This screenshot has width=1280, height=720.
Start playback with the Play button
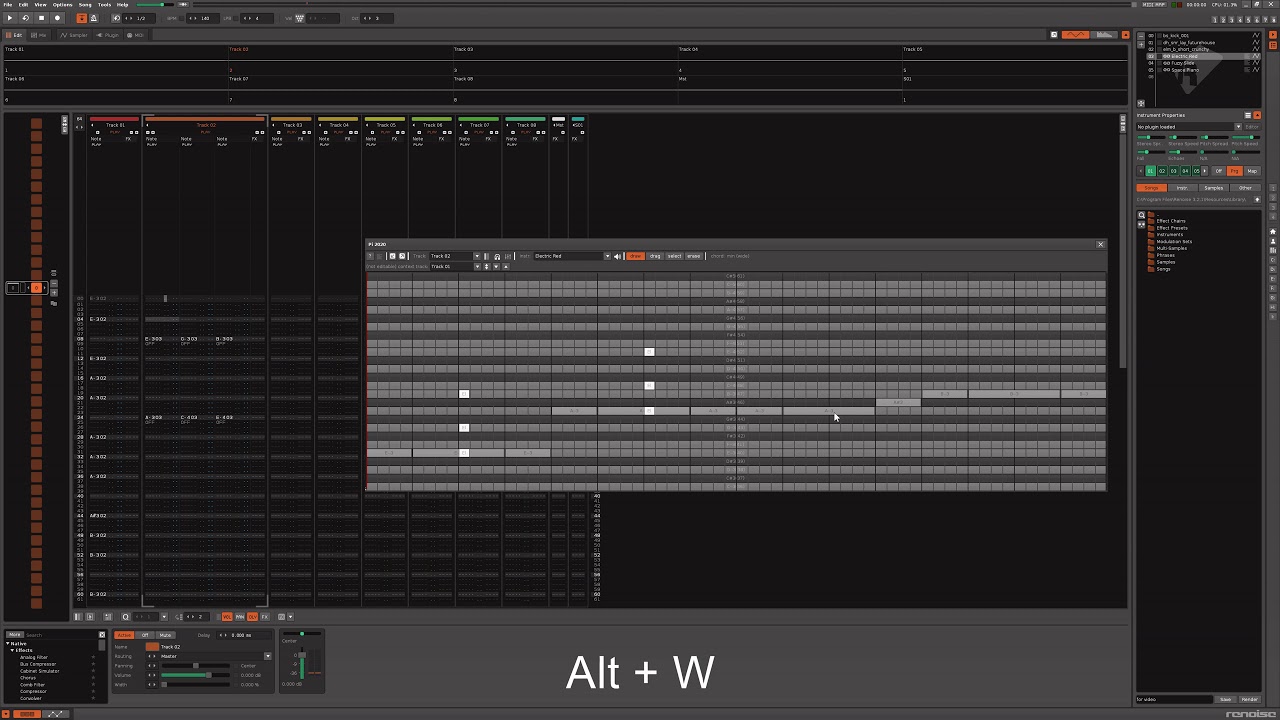pos(10,18)
